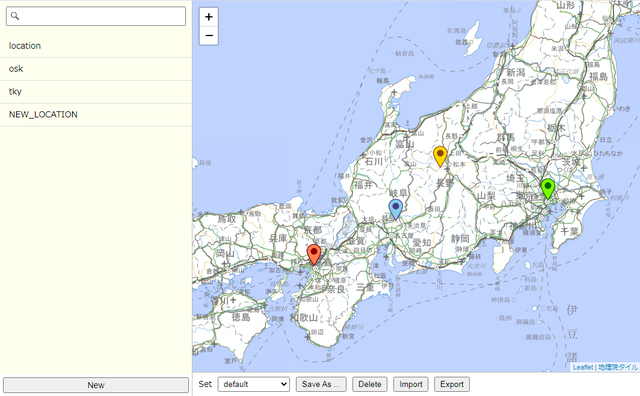640x396 pixels.
Task: Open the Set dropdown showing default
Action: pyautogui.click(x=253, y=384)
